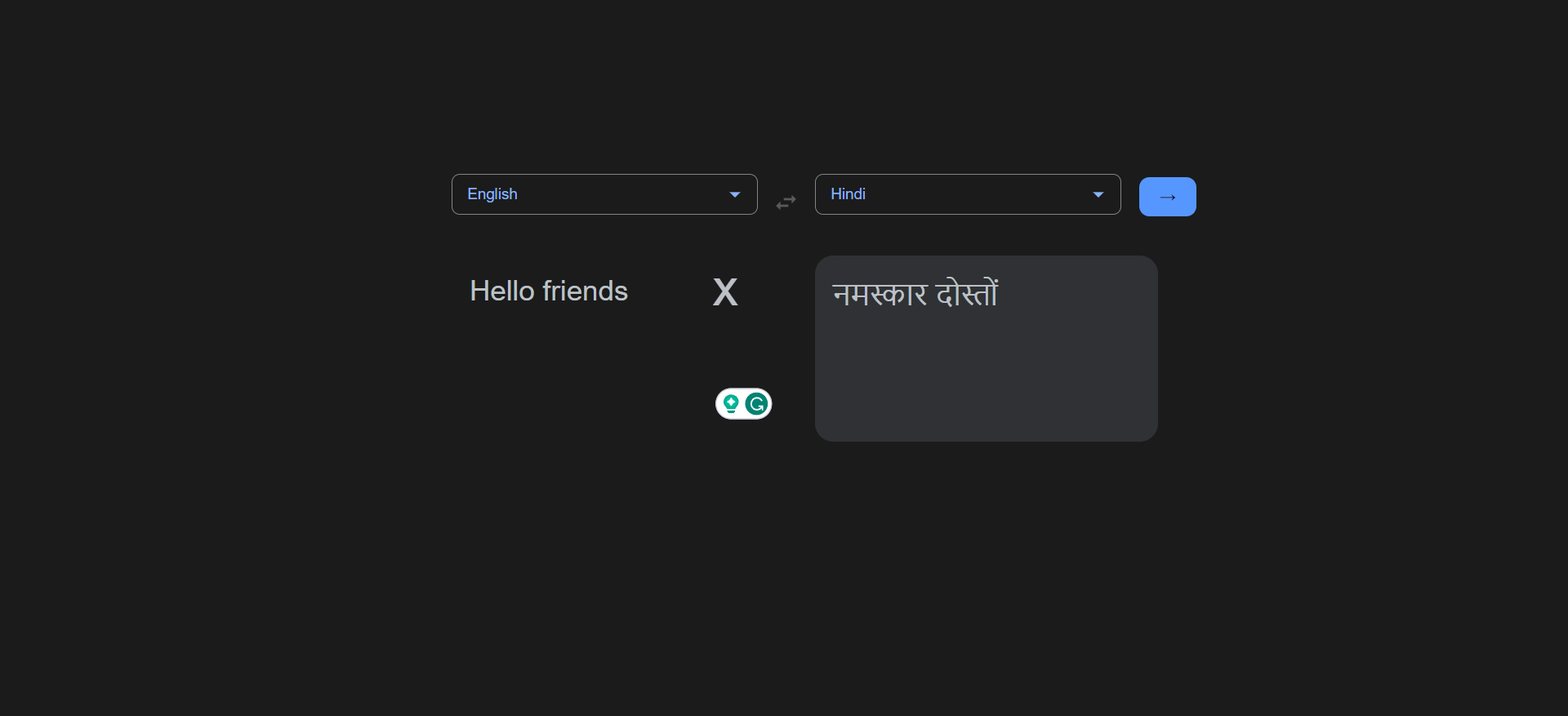
Task: Click the 'Hindi' label text
Action: click(x=848, y=194)
